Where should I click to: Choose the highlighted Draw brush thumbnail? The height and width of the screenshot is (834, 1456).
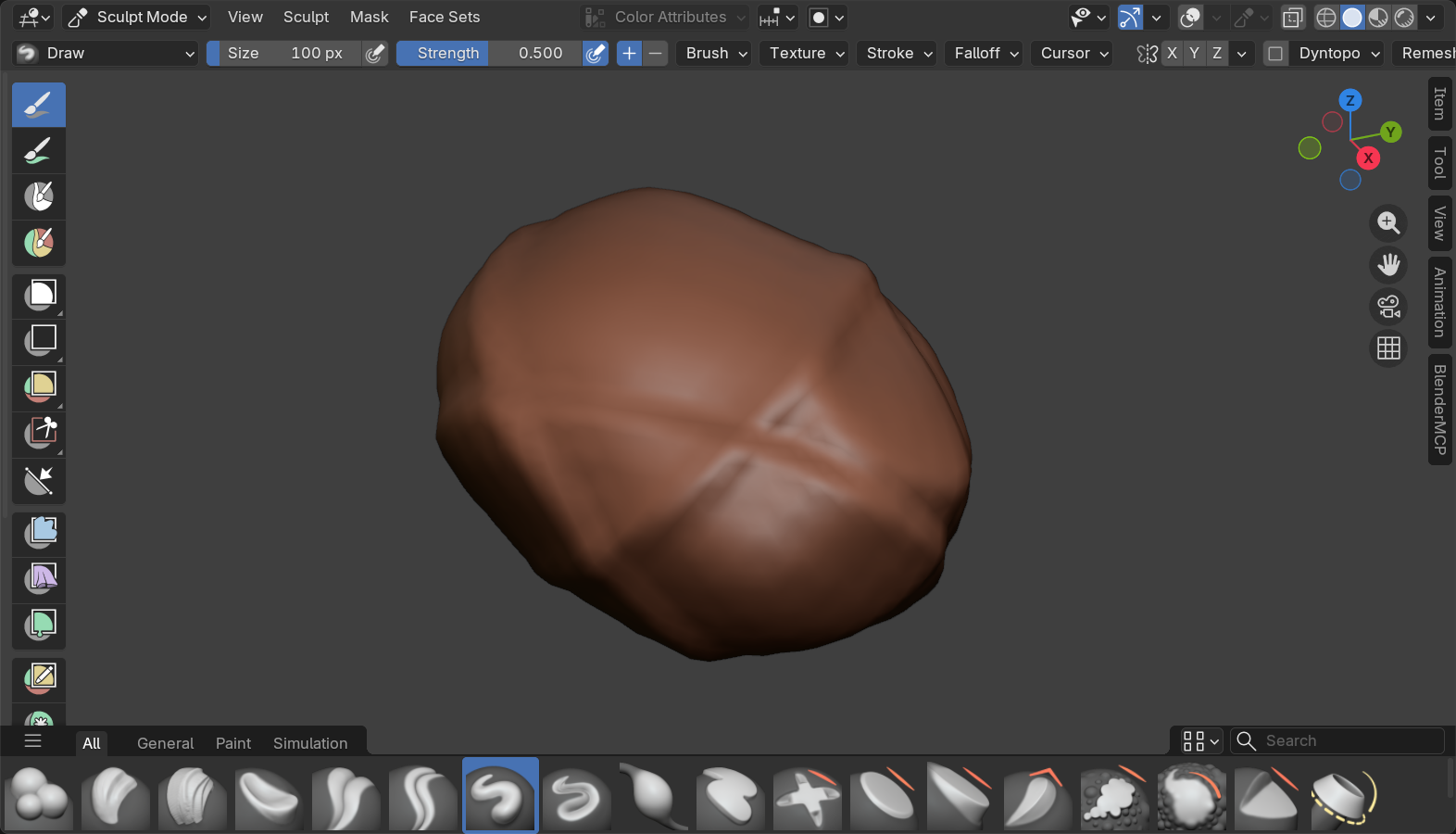(x=500, y=796)
